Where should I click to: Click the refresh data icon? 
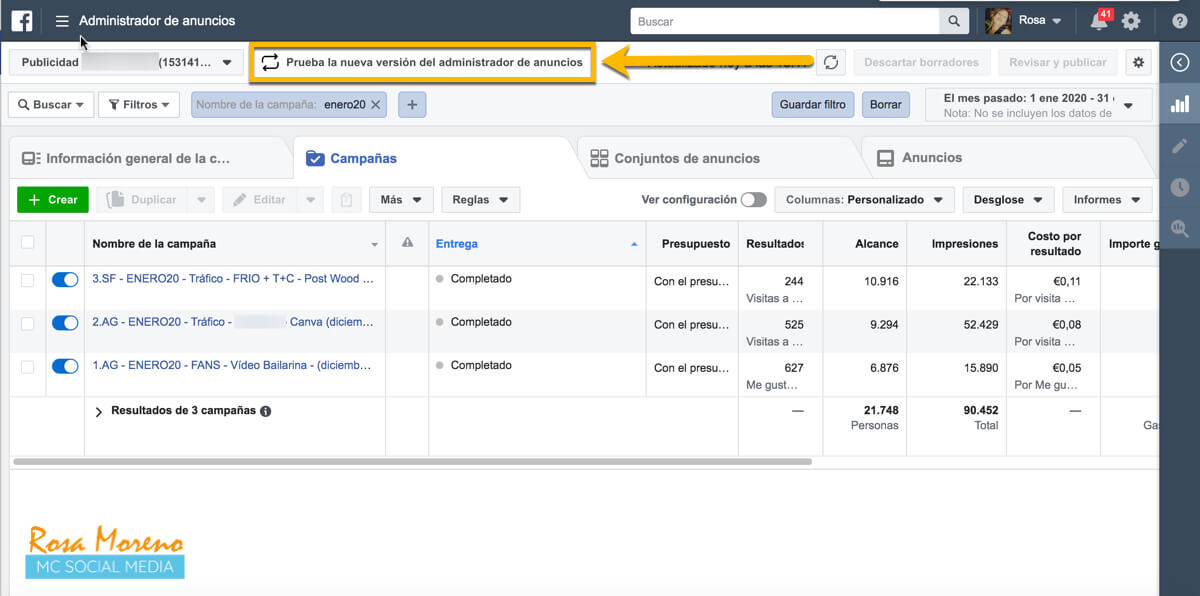tap(830, 62)
